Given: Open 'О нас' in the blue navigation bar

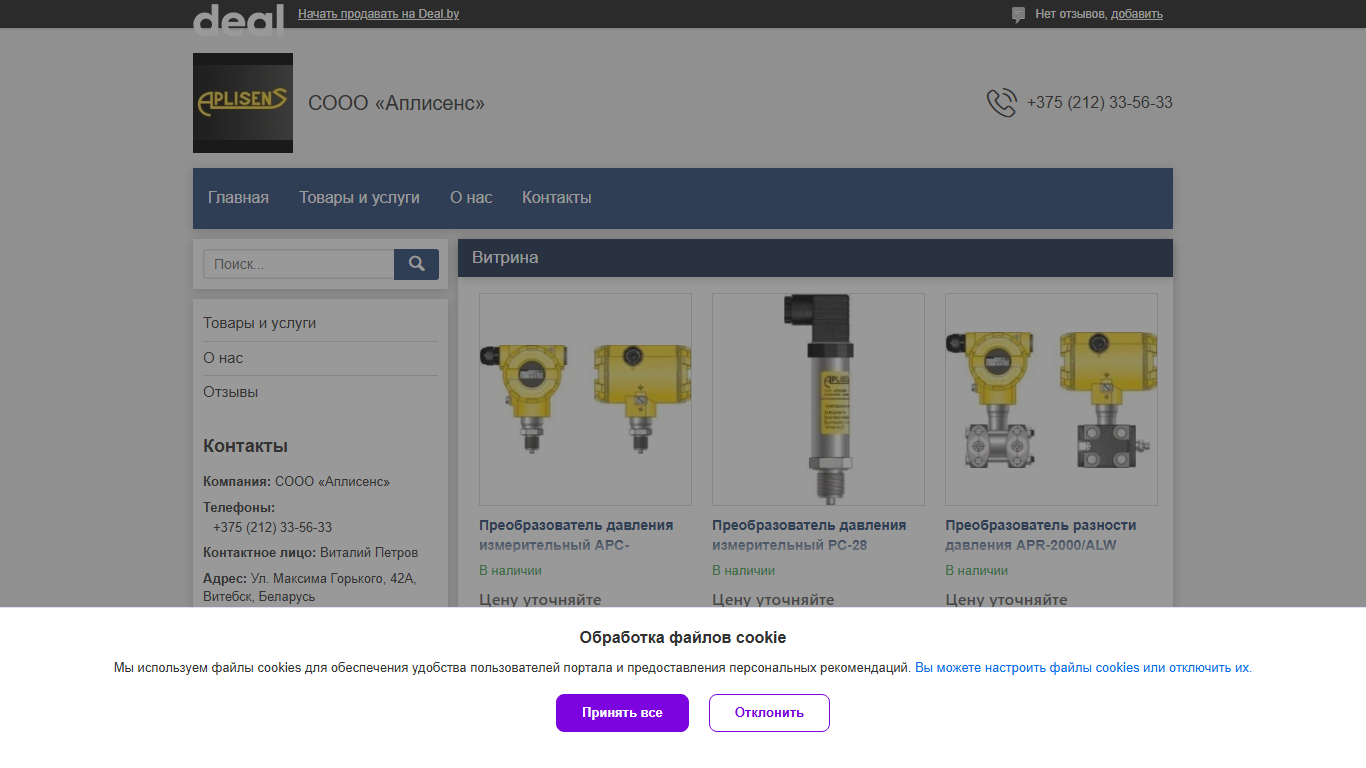Looking at the screenshot, I should [x=471, y=197].
